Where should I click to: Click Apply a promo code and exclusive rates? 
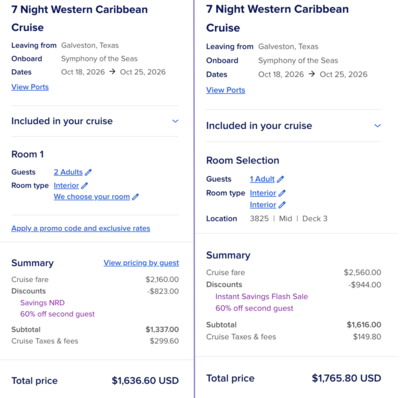tap(81, 228)
